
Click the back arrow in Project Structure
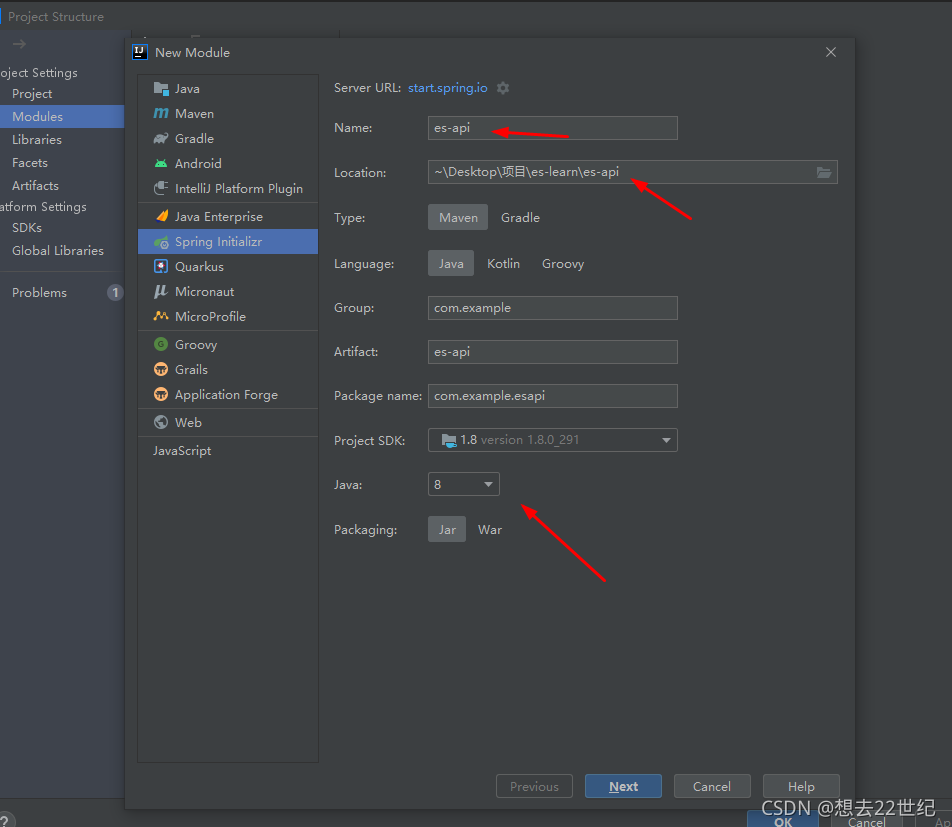click(x=19, y=44)
